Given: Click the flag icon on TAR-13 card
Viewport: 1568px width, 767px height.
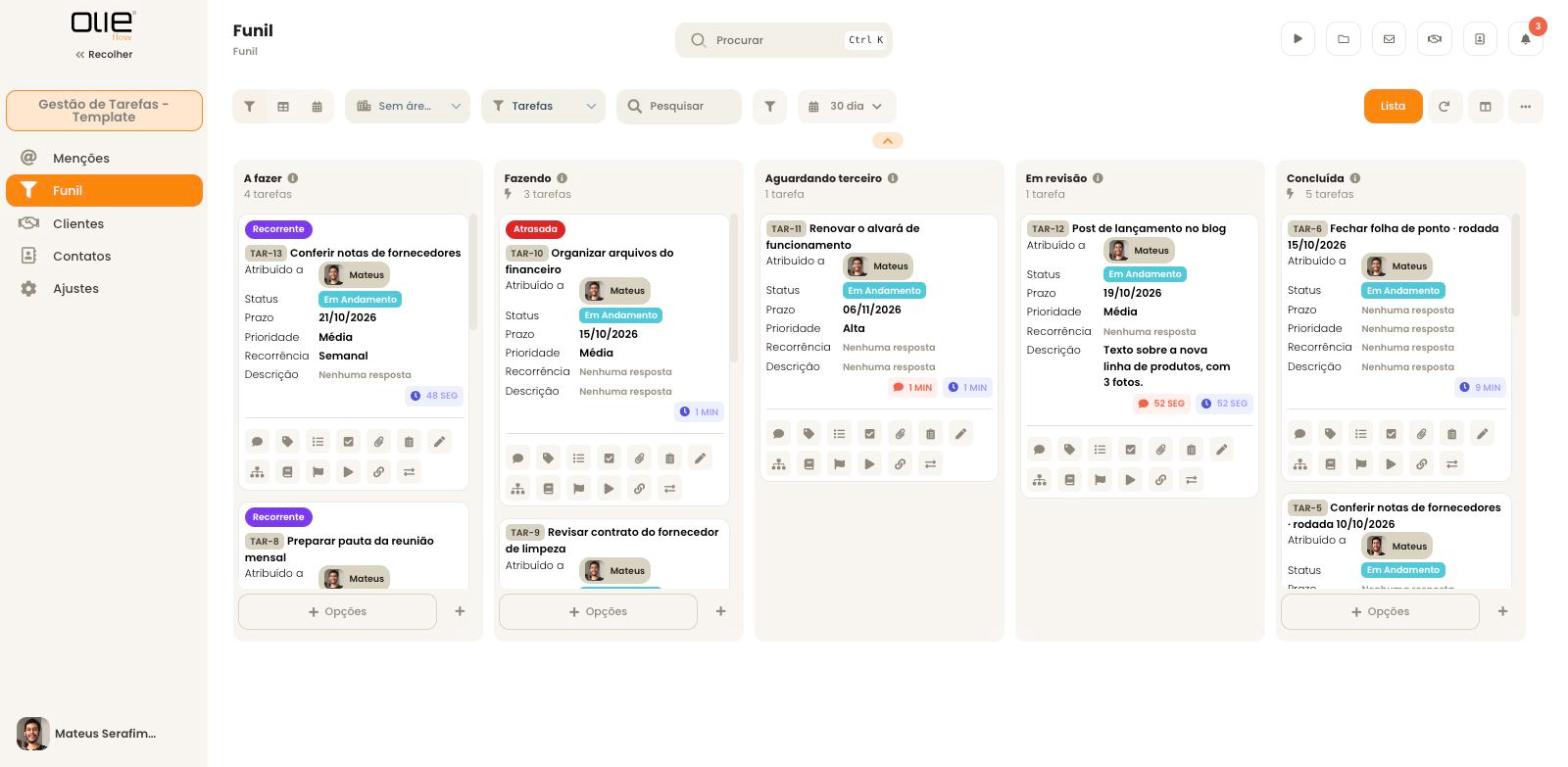Looking at the screenshot, I should click(318, 471).
